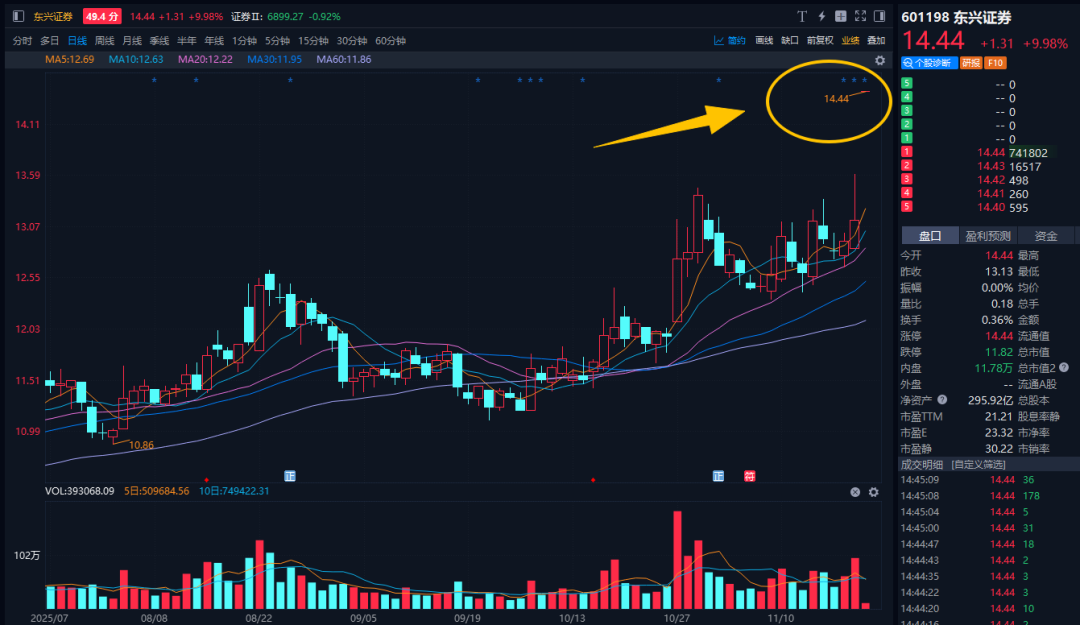Click the red event marker near 11/03
The width and height of the screenshot is (1080, 625).
(x=749, y=476)
